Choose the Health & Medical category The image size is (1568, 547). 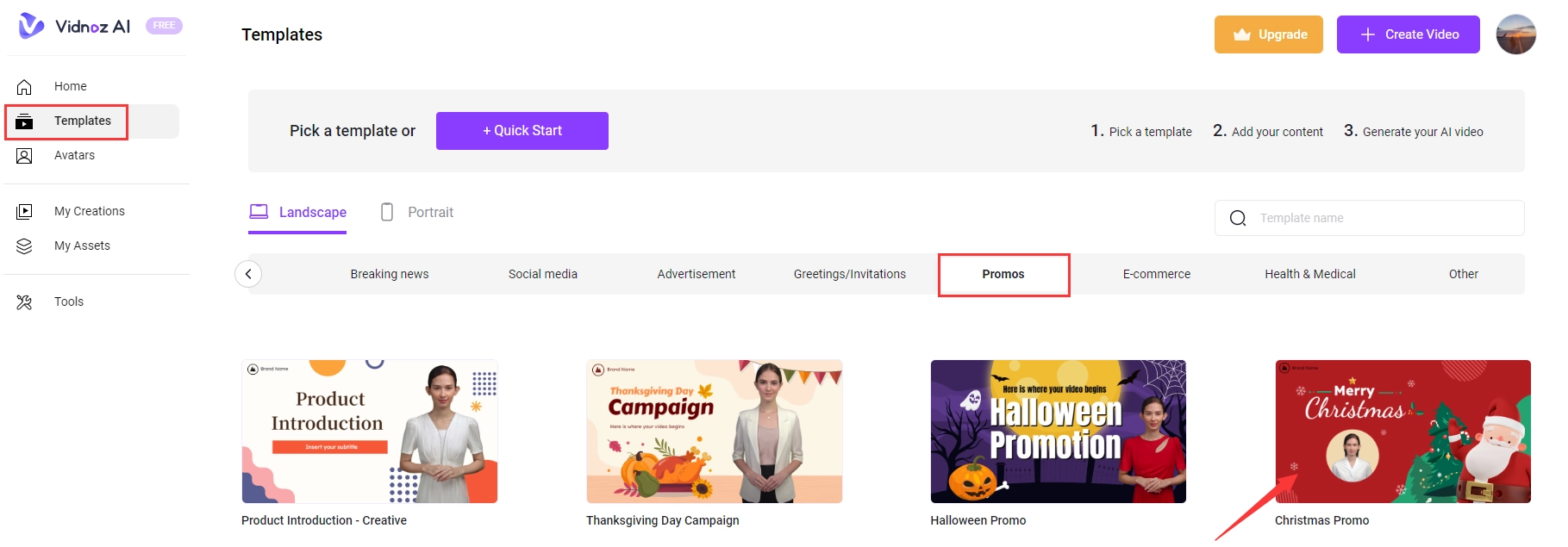1309,275
